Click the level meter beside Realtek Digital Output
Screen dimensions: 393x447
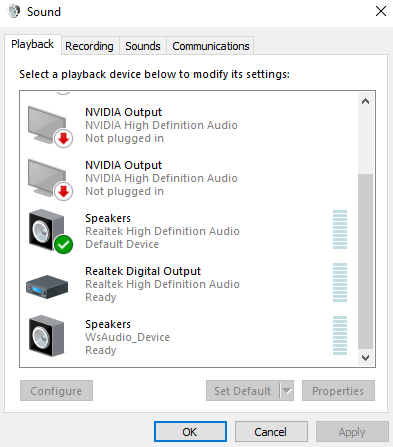[x=340, y=283]
